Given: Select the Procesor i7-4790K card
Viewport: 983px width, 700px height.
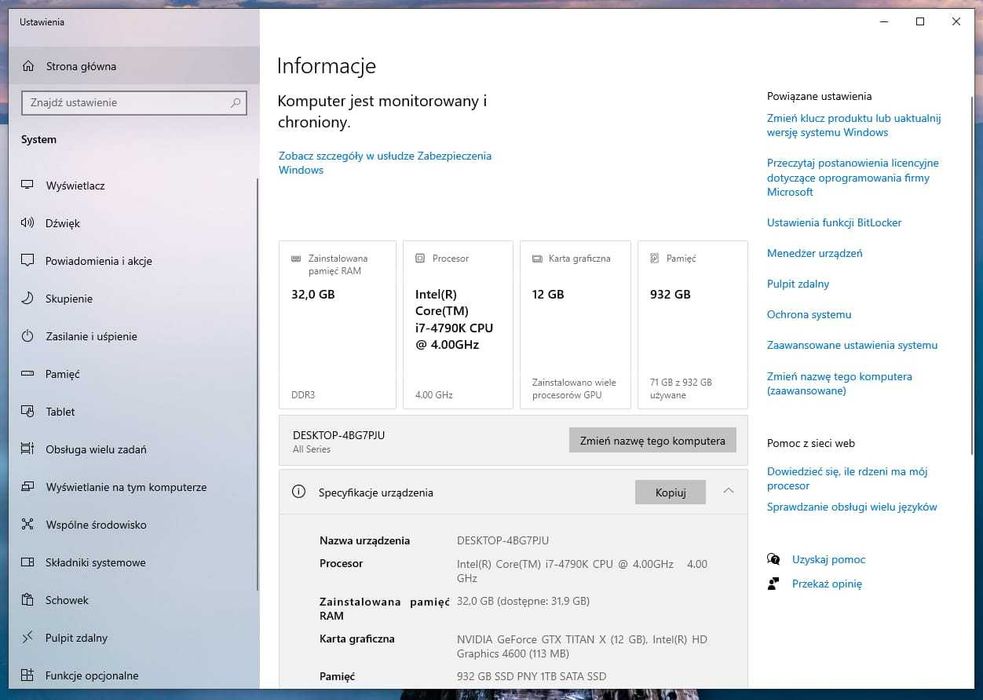Looking at the screenshot, I should [x=458, y=325].
